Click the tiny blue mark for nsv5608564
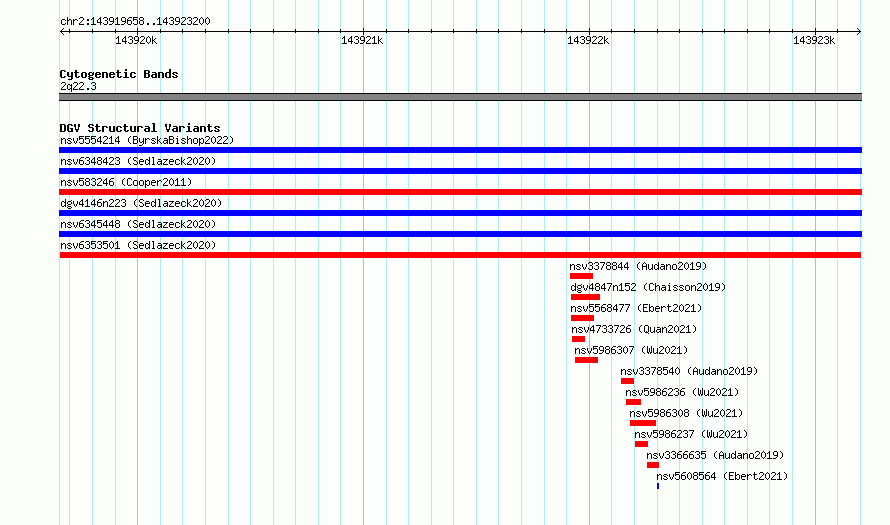The height and width of the screenshot is (525, 890). 658,486
